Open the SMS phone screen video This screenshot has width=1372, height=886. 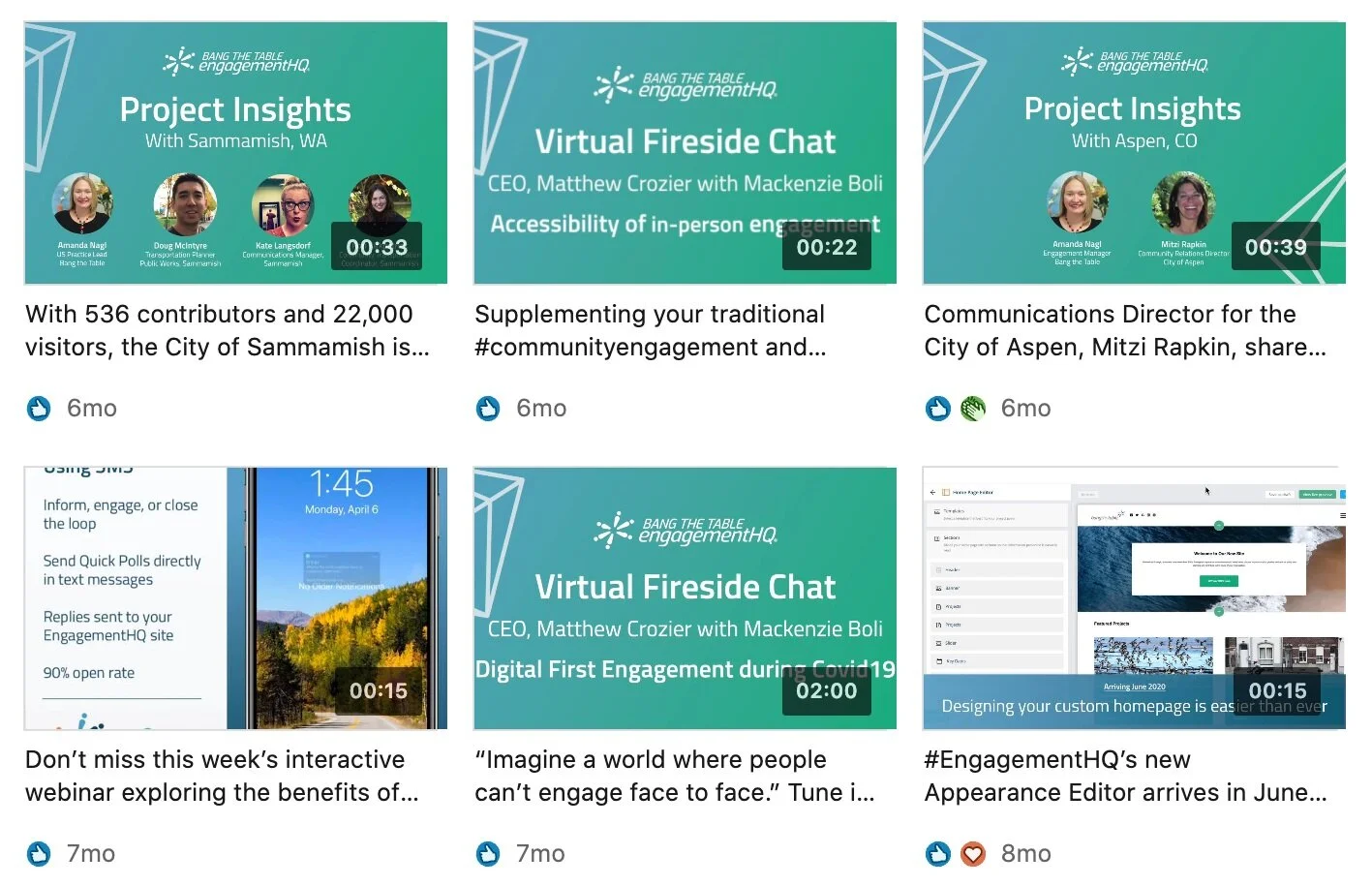(235, 598)
